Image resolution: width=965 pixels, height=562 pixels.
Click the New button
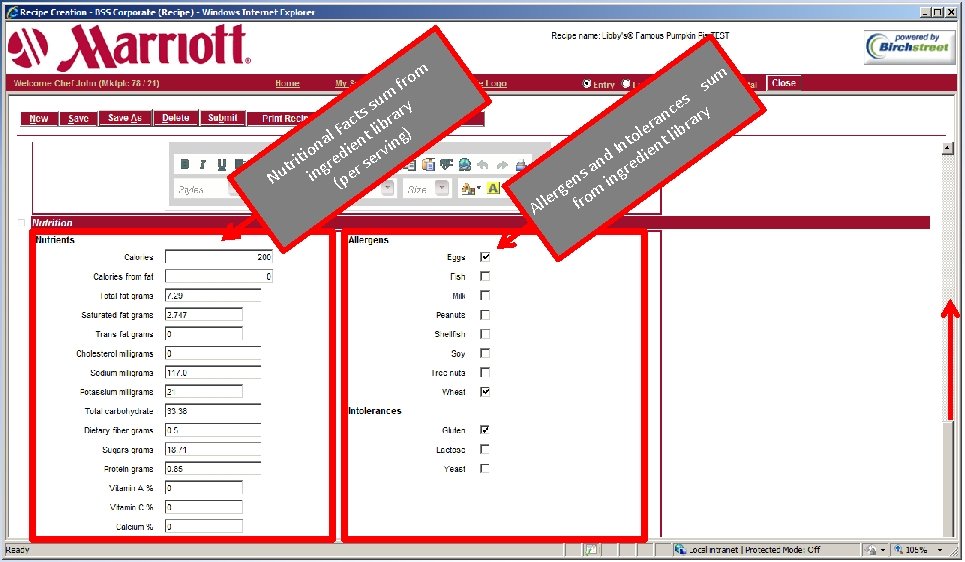pos(39,118)
